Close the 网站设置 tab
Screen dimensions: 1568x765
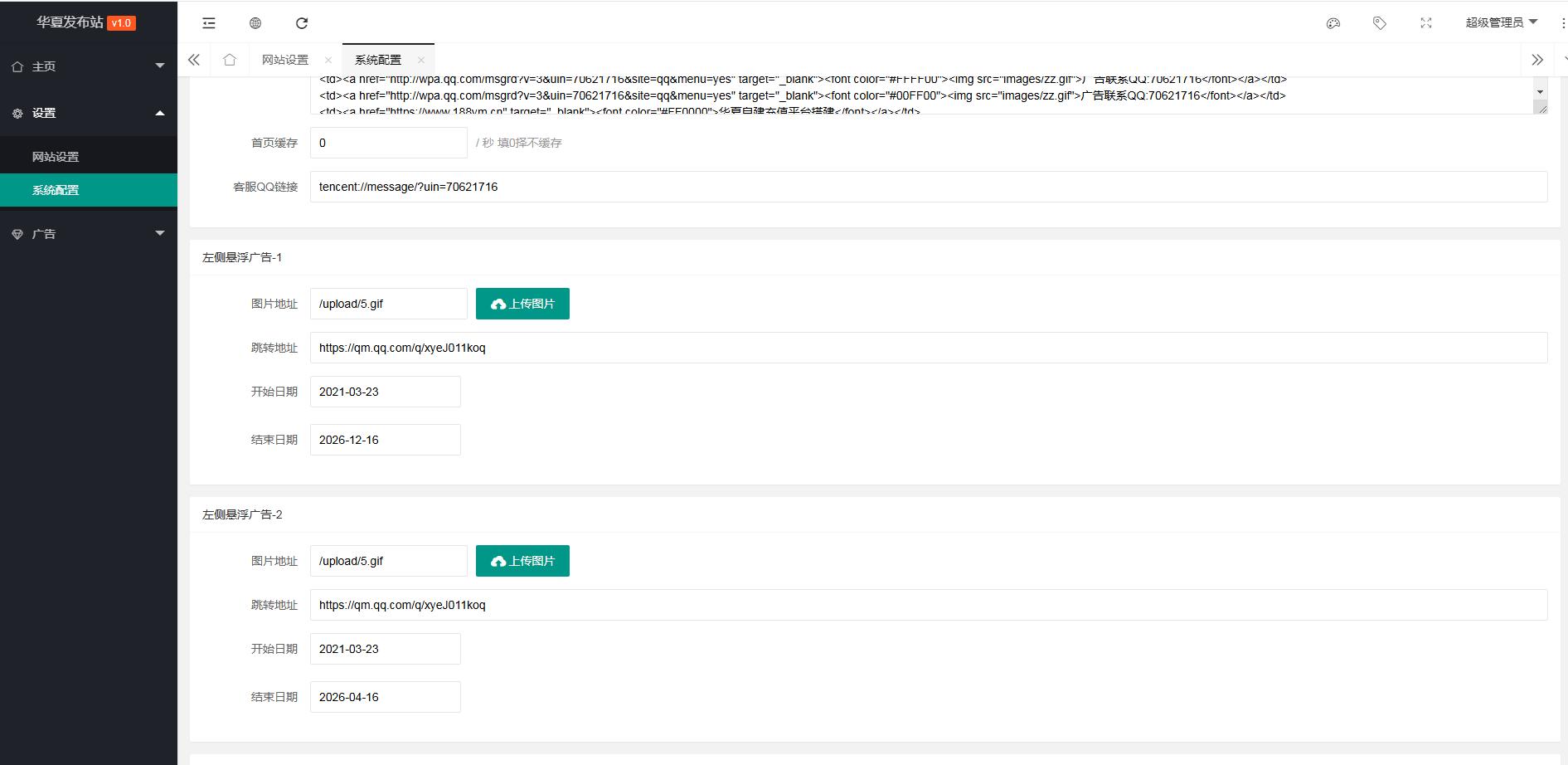click(x=328, y=60)
